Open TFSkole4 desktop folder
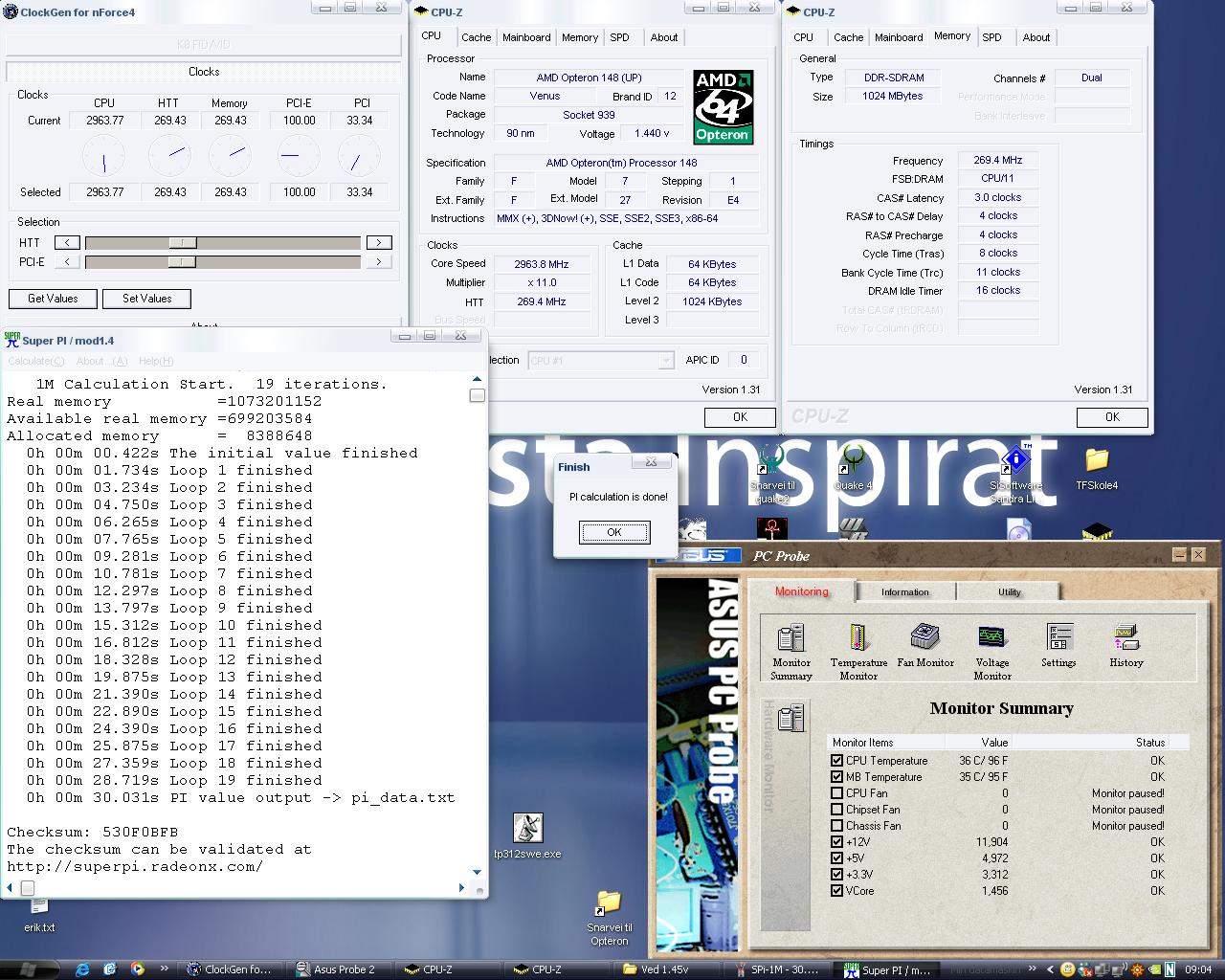1225x980 pixels. pyautogui.click(x=1097, y=469)
